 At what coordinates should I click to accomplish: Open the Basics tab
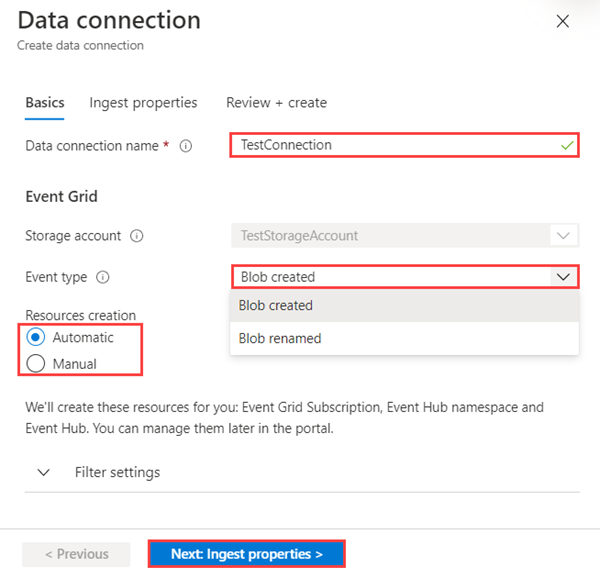[45, 103]
